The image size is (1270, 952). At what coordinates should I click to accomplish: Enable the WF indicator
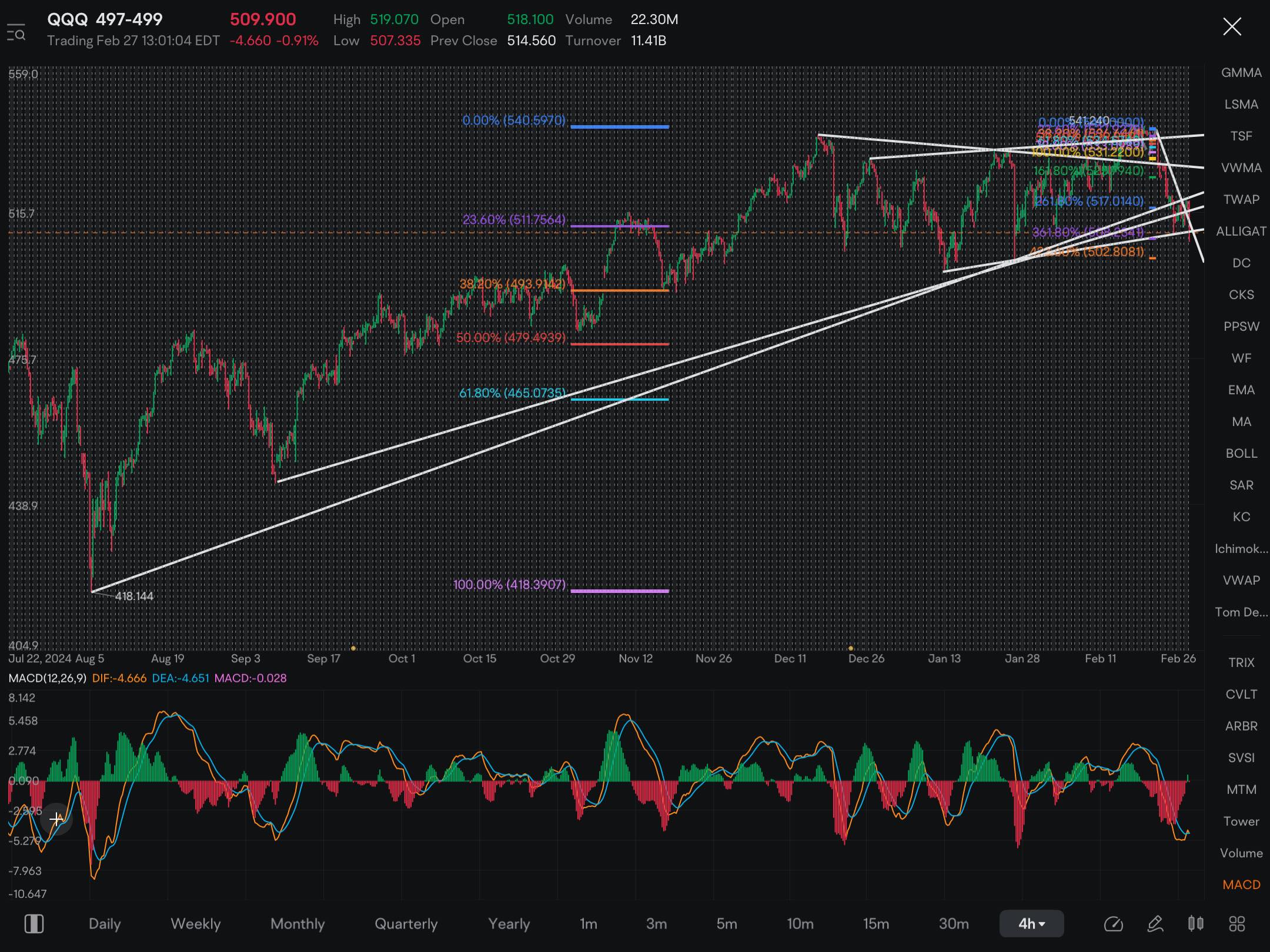coord(1241,358)
